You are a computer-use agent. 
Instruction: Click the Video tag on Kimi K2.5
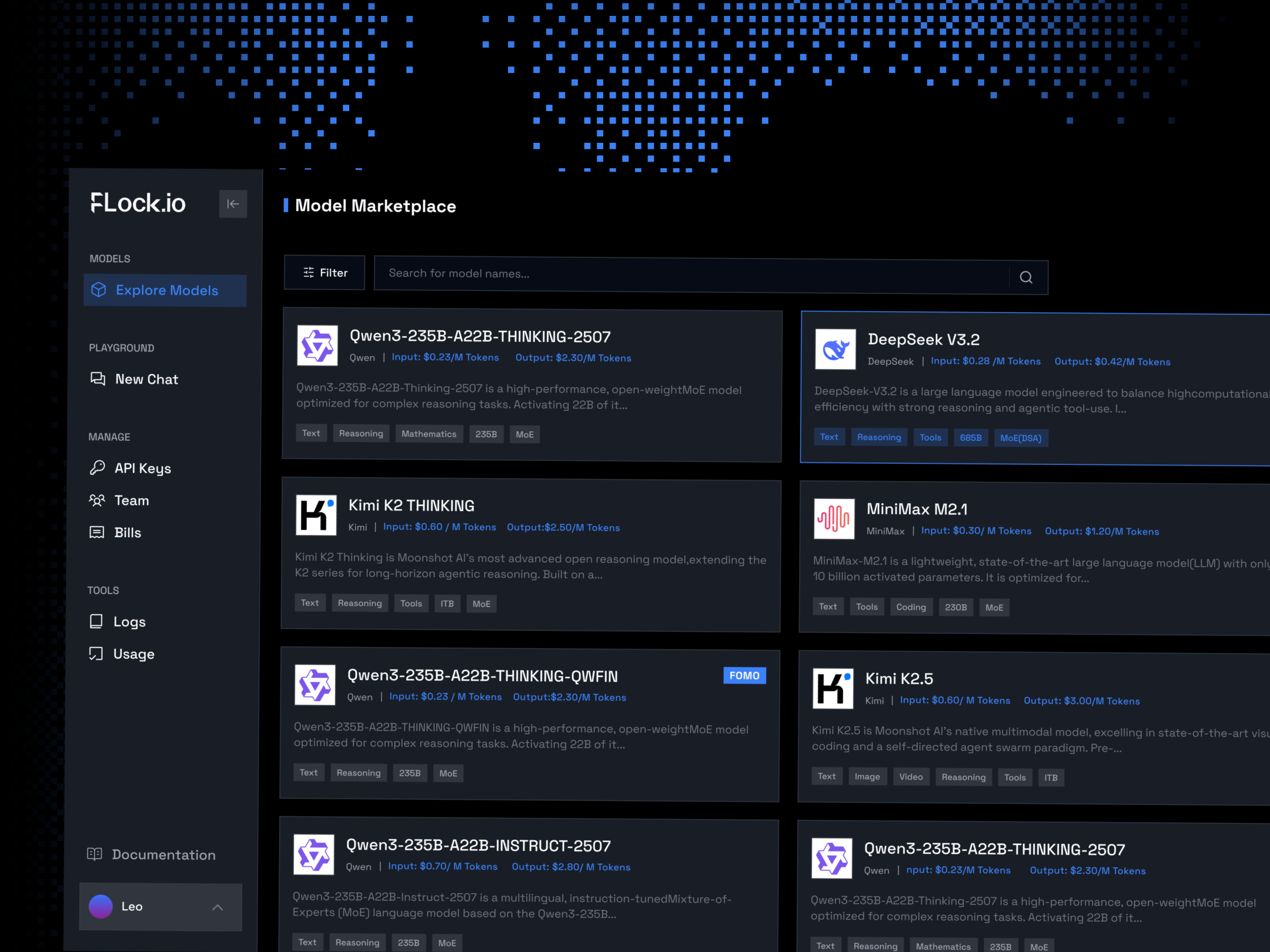pos(911,777)
